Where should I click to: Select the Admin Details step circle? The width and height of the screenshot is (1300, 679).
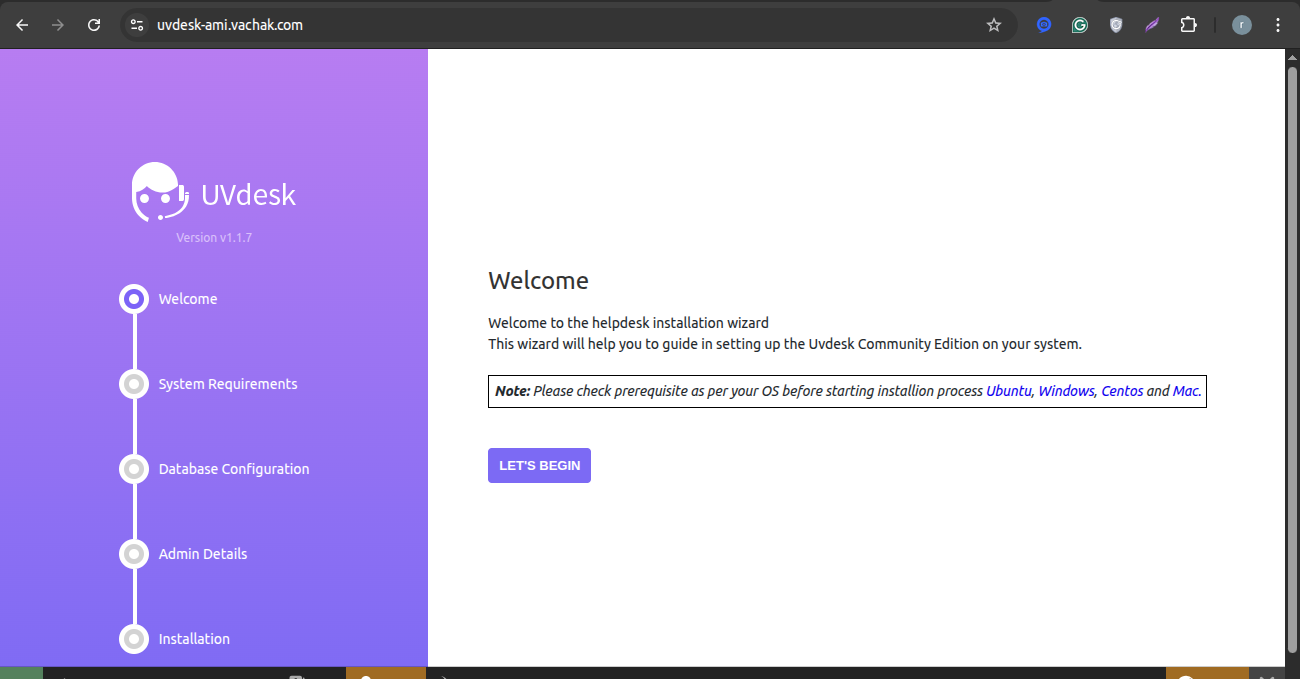coord(134,554)
